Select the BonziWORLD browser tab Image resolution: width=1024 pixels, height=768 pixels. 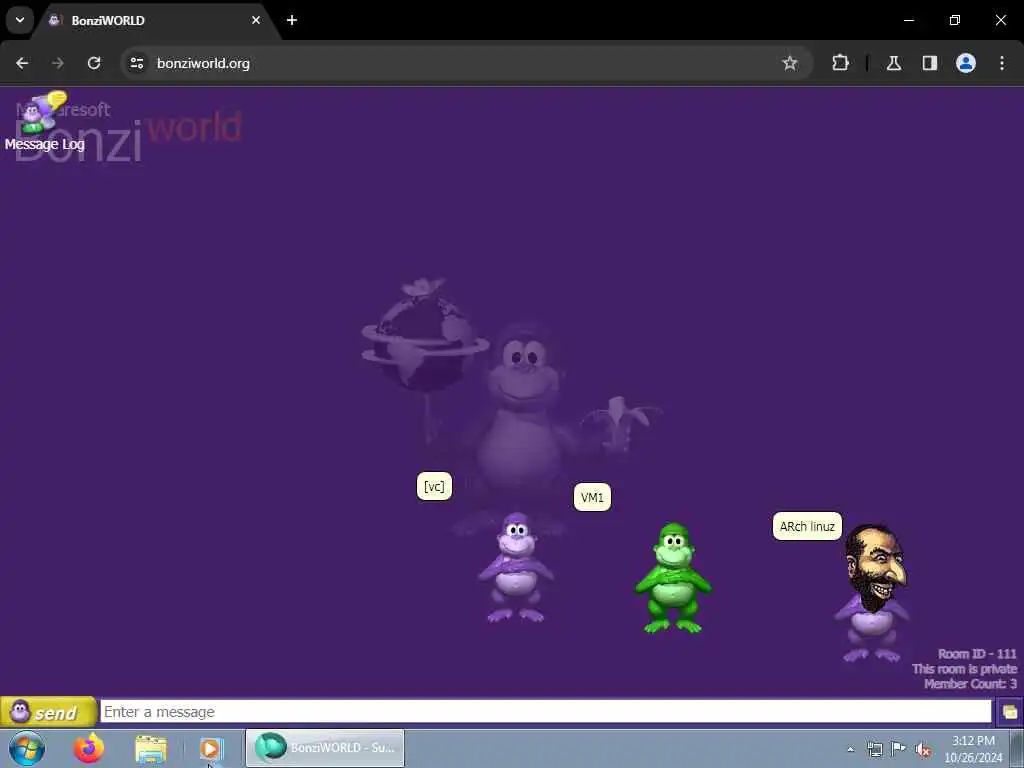pos(157,20)
